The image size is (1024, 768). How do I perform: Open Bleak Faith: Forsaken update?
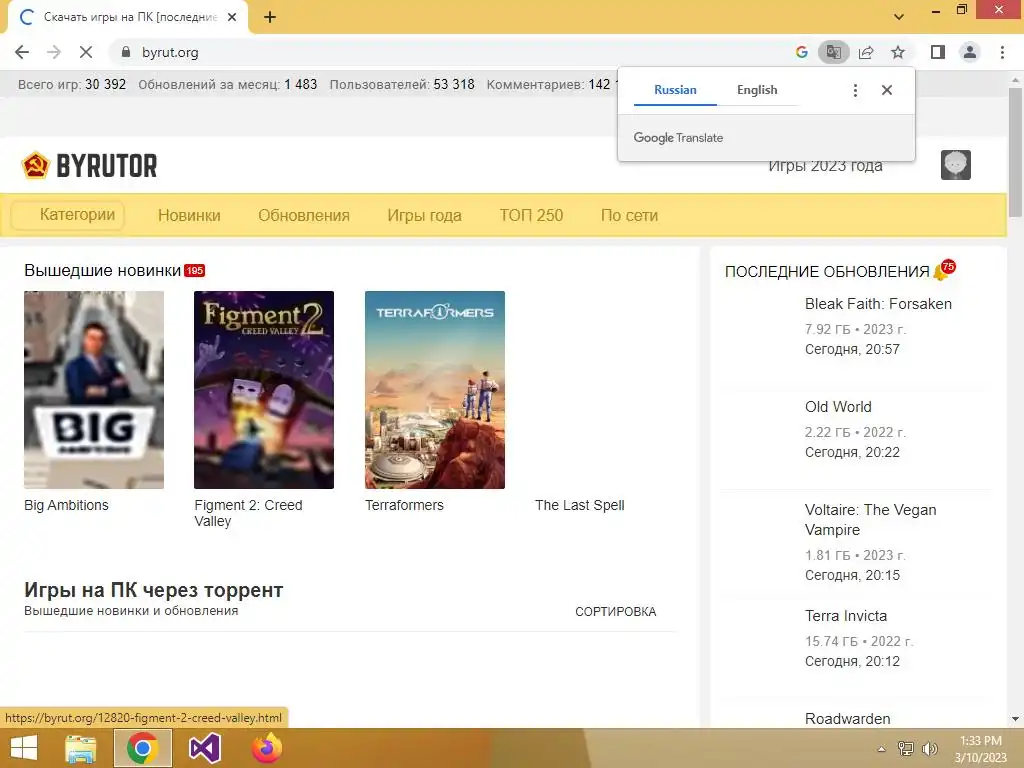tap(878, 304)
